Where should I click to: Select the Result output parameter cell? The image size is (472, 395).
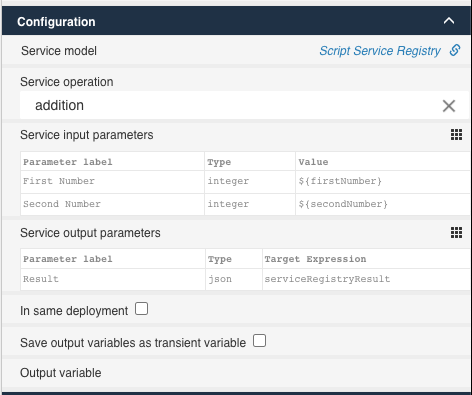click(113, 279)
